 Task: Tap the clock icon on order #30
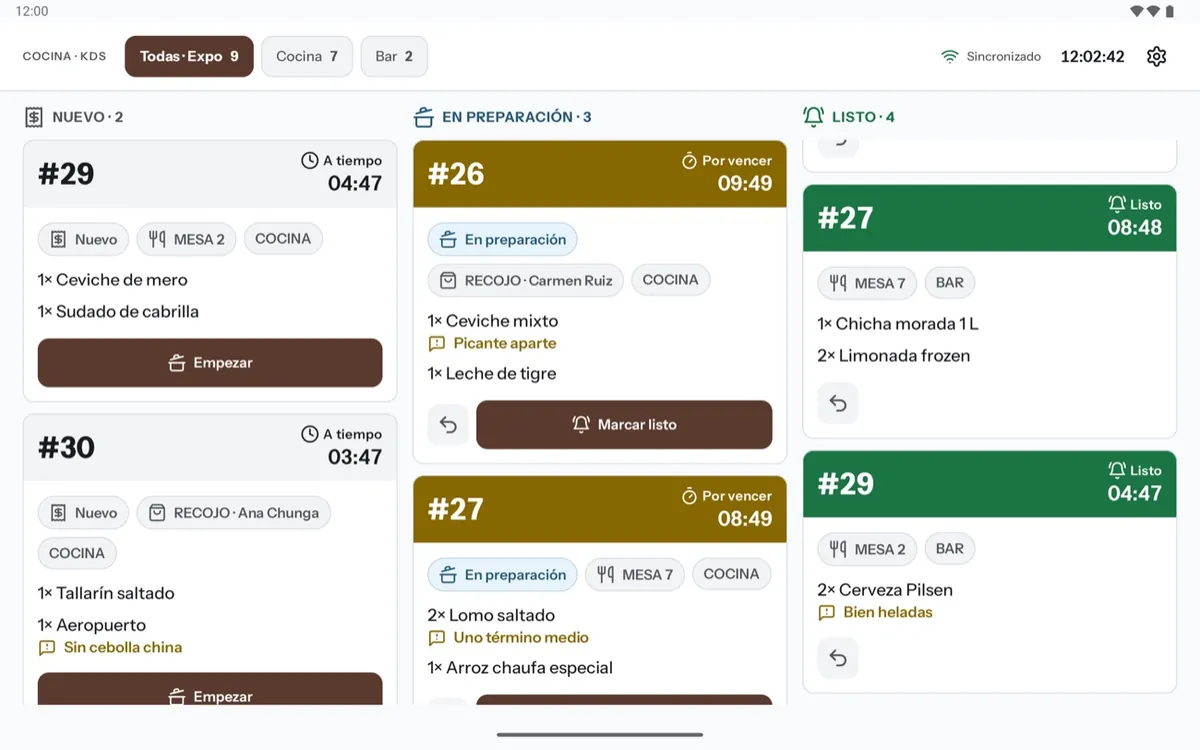pos(310,434)
